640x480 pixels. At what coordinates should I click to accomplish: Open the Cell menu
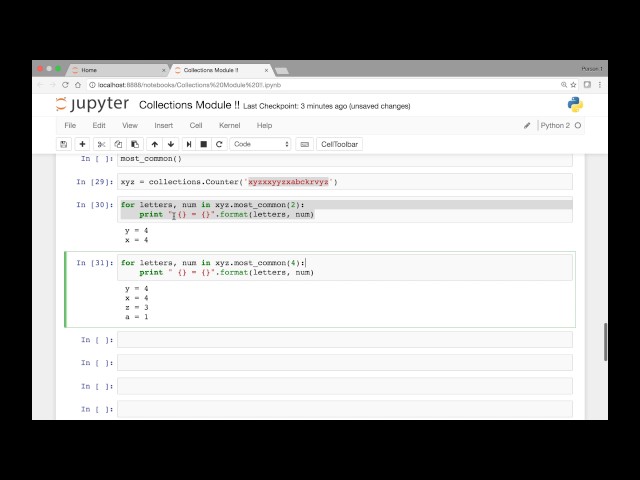[196, 125]
